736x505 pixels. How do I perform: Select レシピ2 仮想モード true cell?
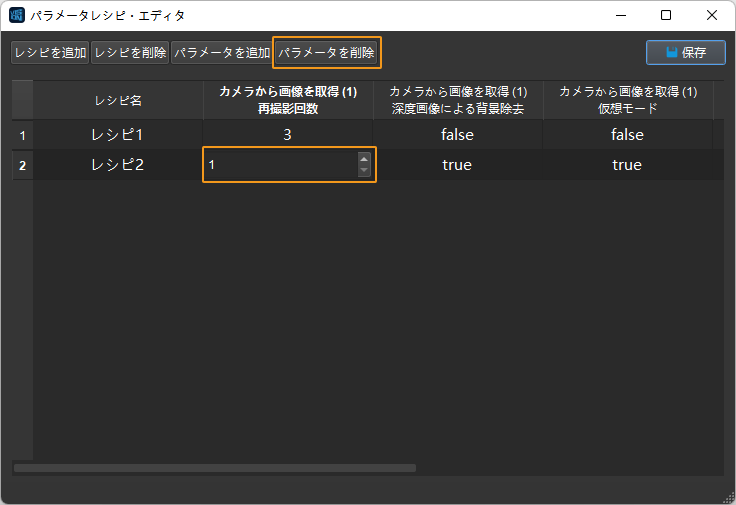628,165
